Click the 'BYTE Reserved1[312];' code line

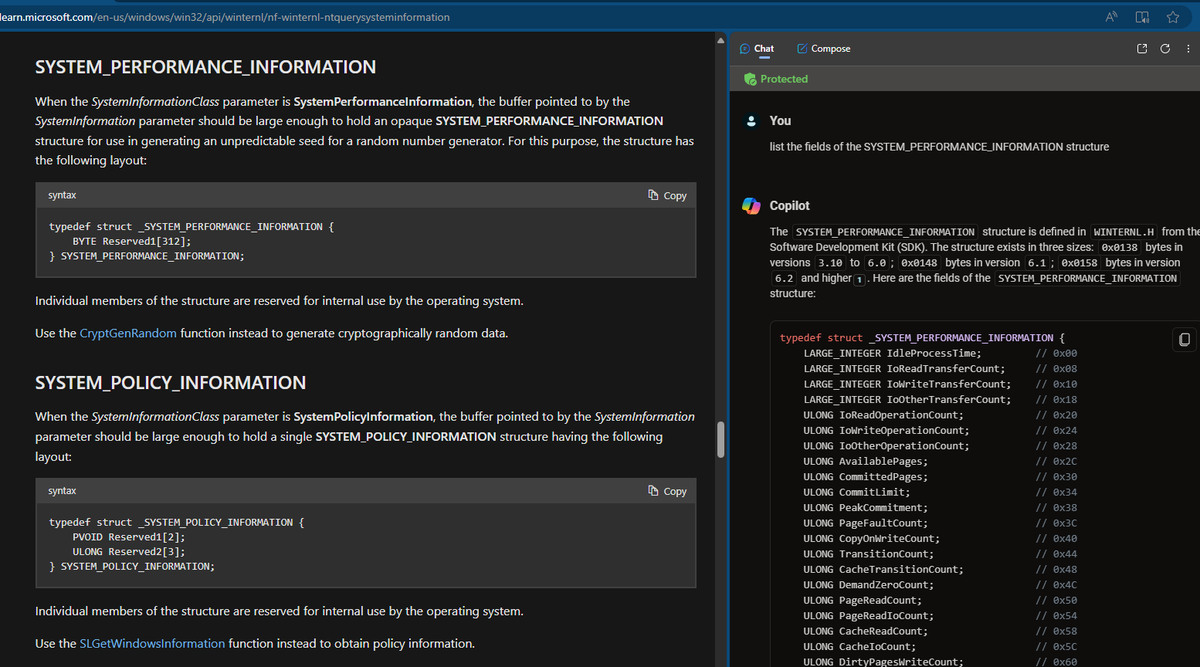click(132, 241)
